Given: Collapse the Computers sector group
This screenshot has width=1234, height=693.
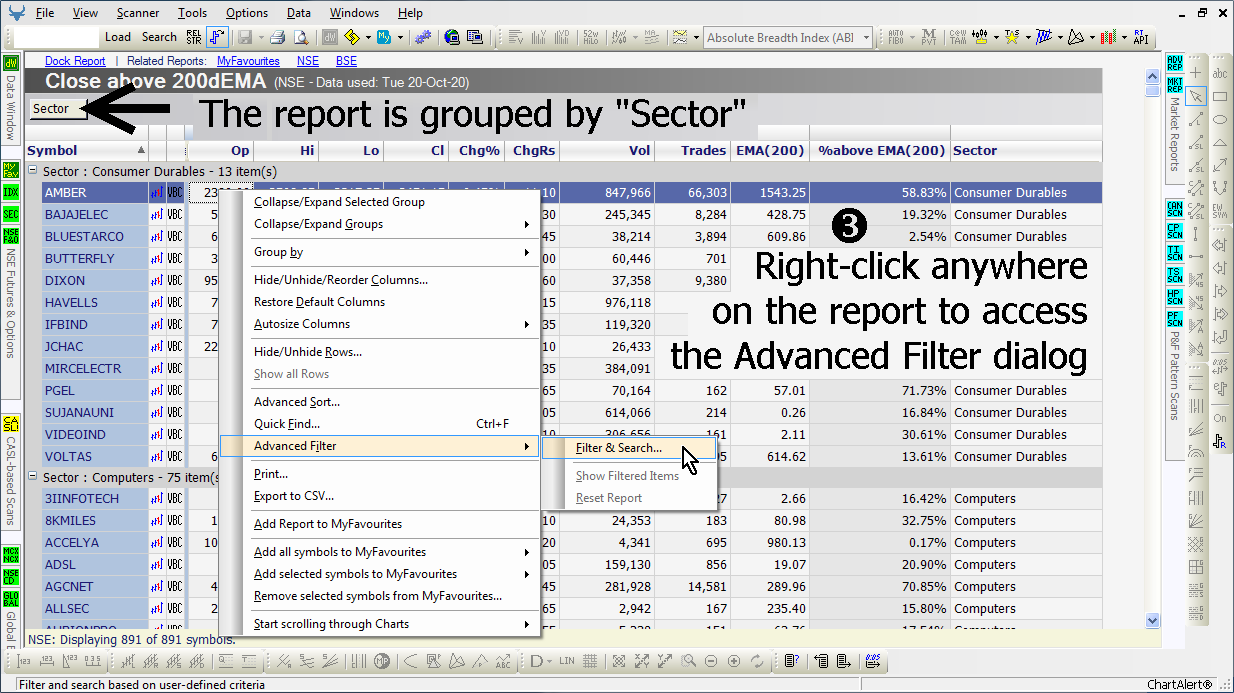Looking at the screenshot, I should [x=33, y=478].
